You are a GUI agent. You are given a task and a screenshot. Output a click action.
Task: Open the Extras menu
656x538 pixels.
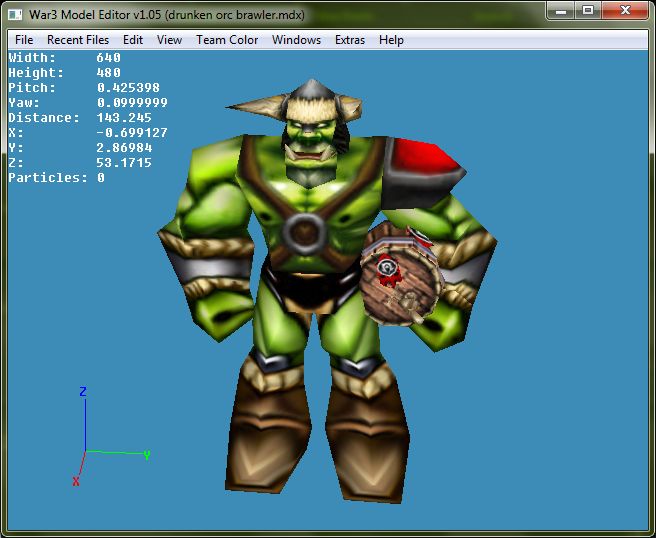pos(350,40)
